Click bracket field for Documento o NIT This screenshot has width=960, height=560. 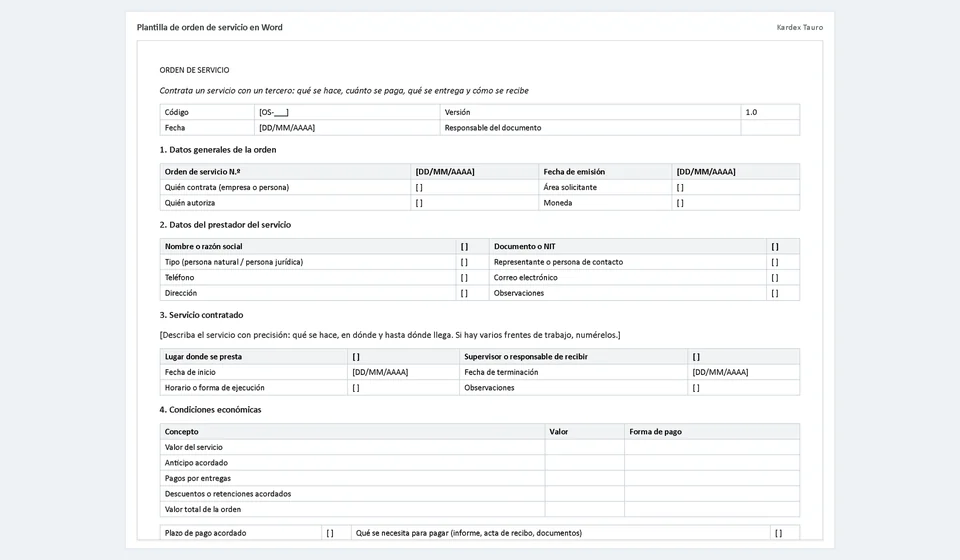coord(782,247)
